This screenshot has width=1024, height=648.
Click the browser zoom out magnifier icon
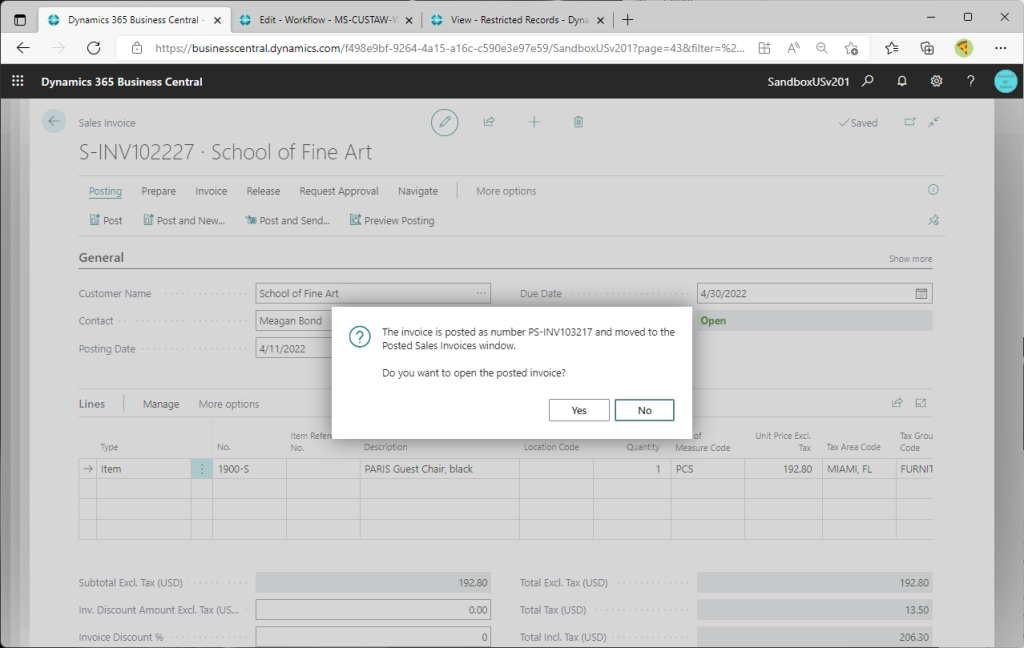(x=822, y=48)
